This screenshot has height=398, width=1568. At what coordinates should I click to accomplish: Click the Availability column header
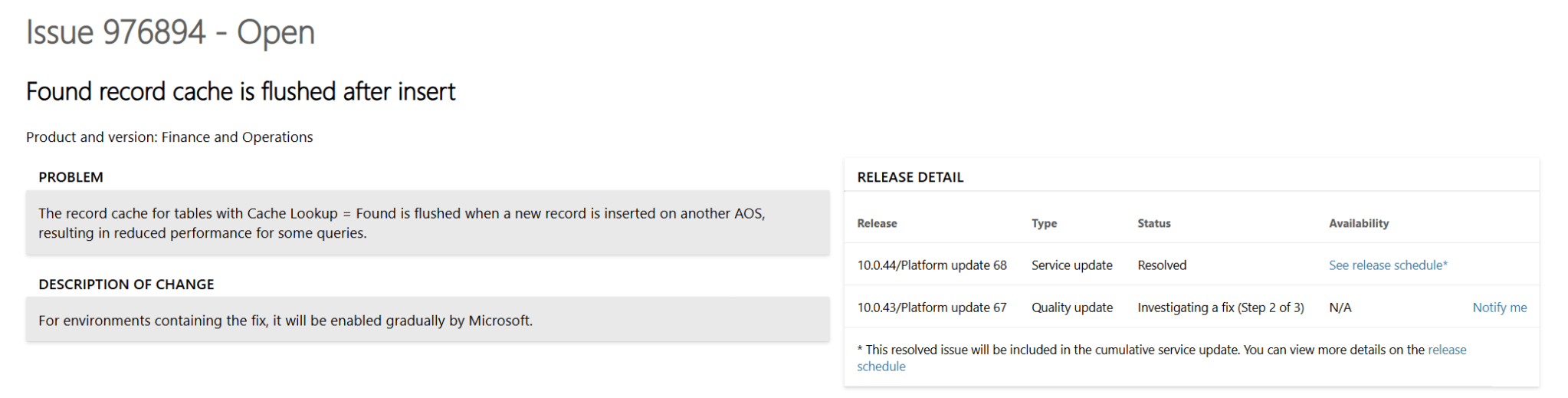tap(1358, 223)
